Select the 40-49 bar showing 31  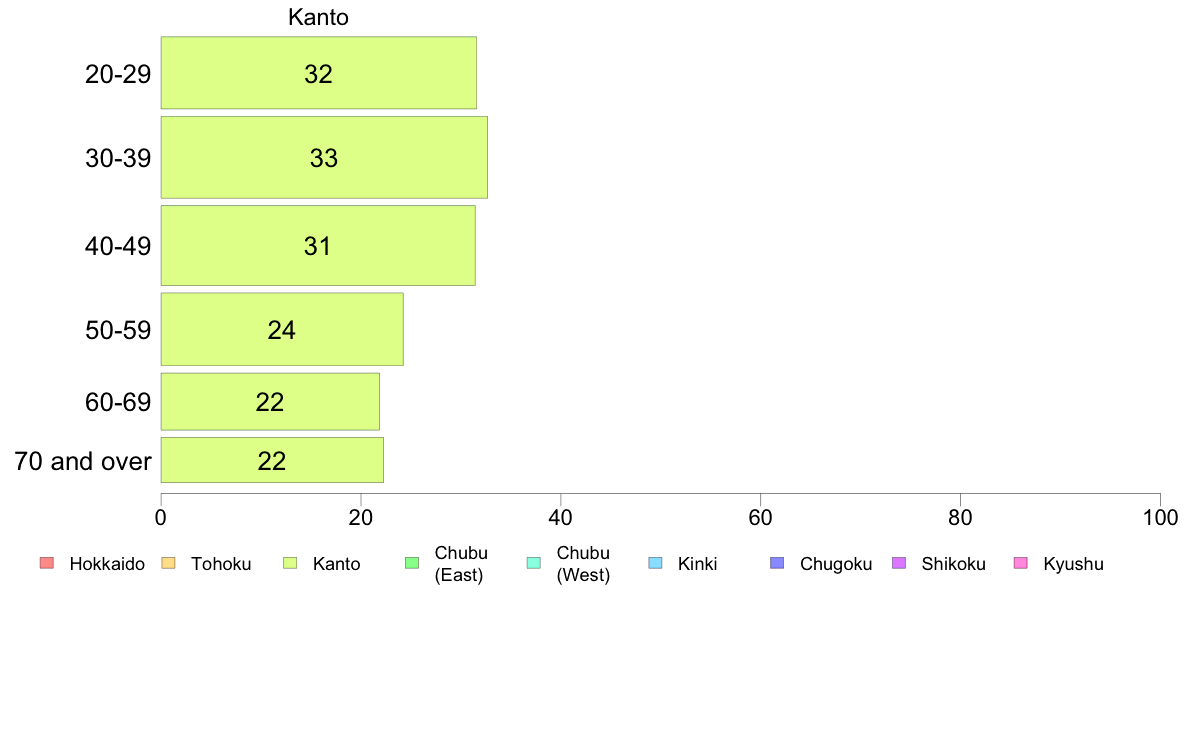click(x=318, y=246)
